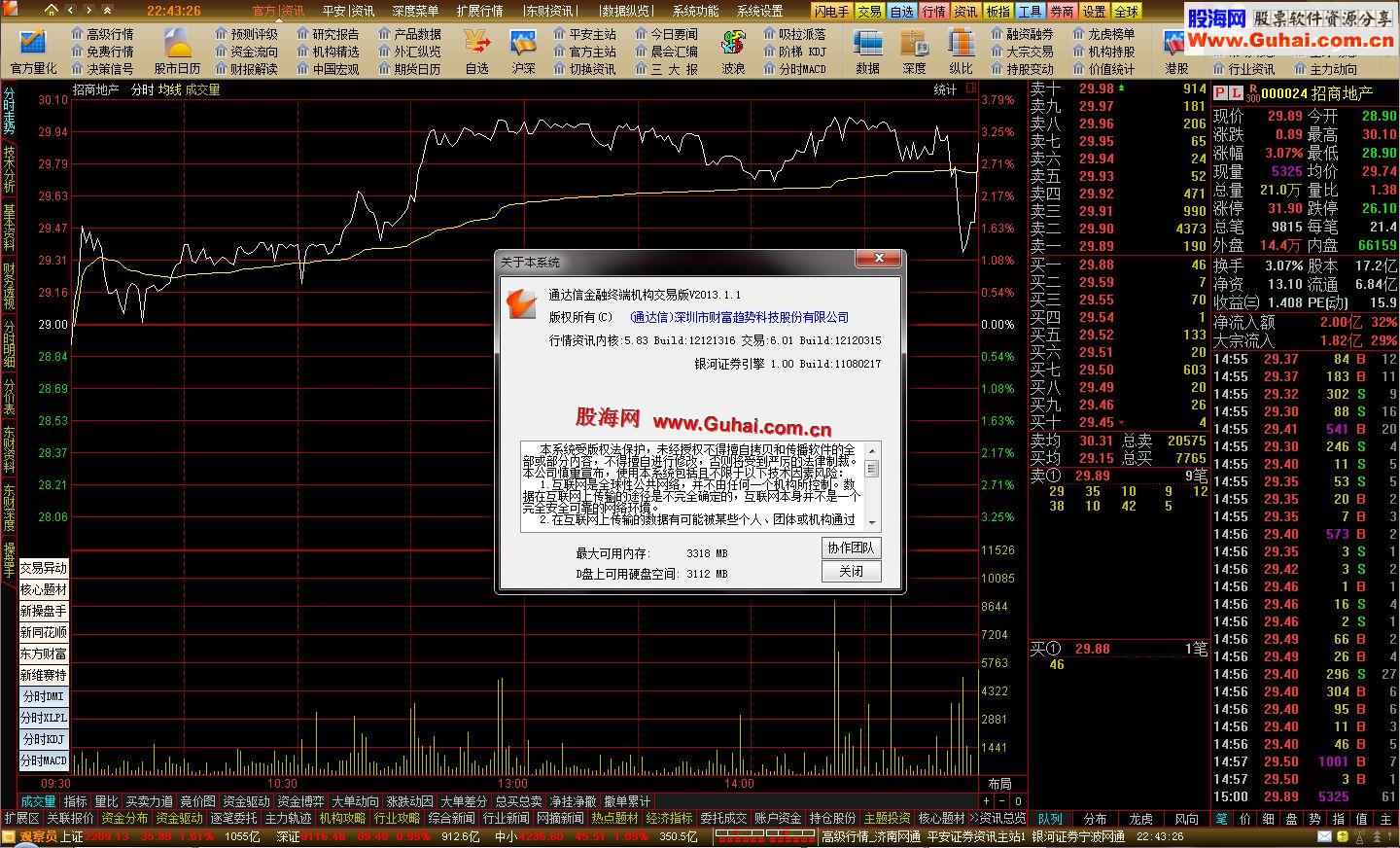
Task: Click the small maximize icon beside 统计
Action: (x=970, y=88)
